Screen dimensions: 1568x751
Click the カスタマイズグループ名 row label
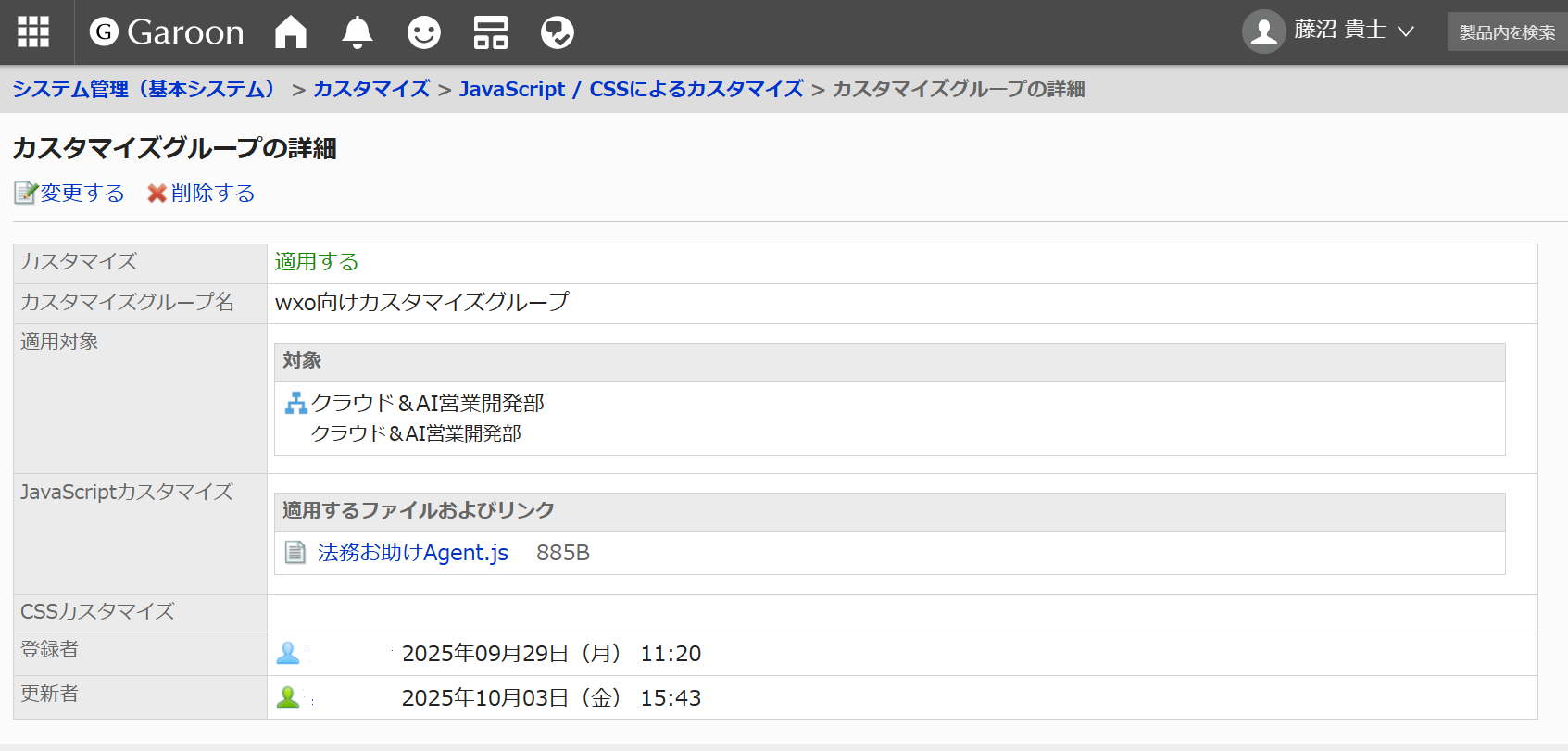coord(127,302)
